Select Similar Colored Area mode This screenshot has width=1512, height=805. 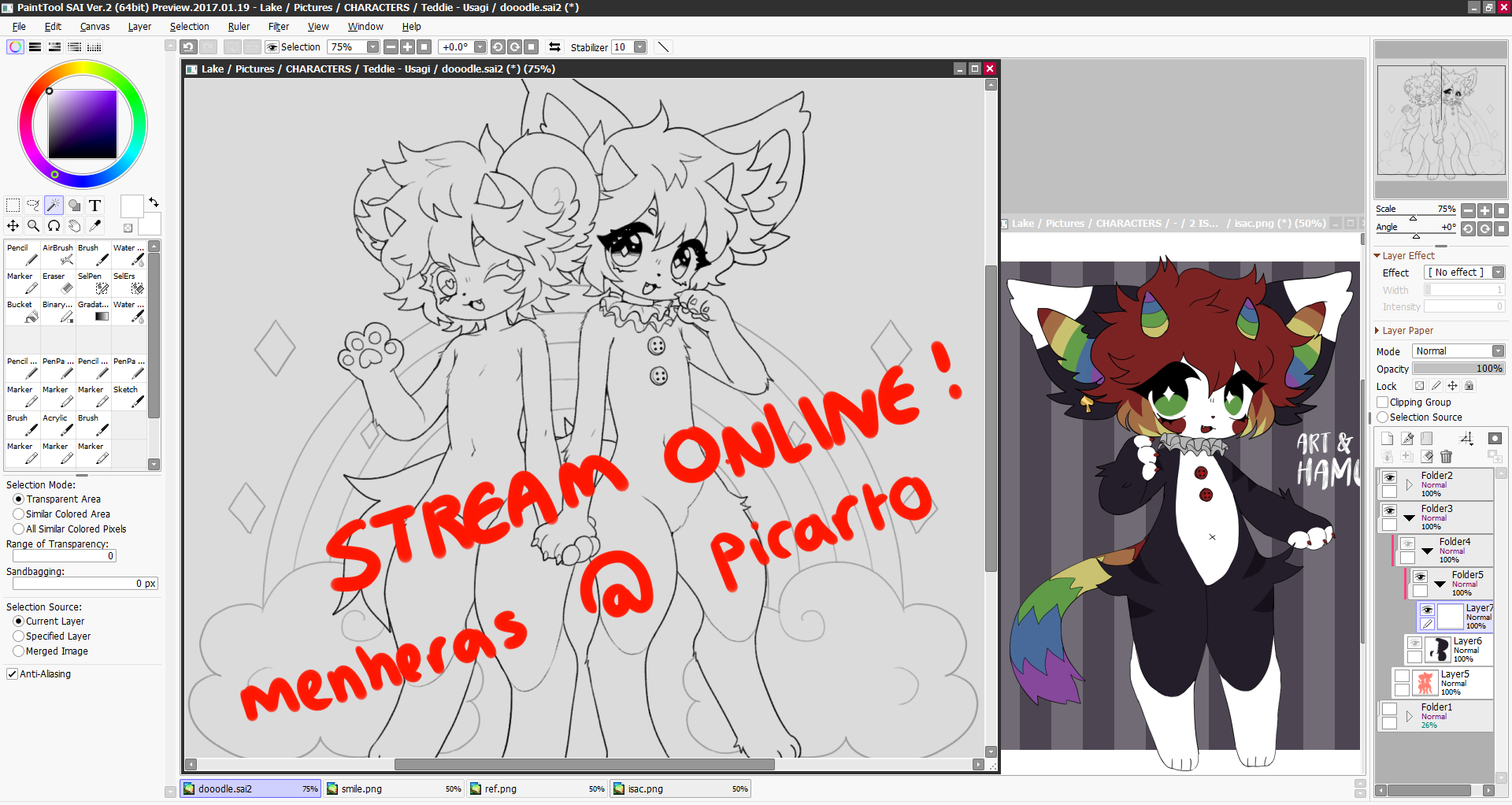coord(18,514)
